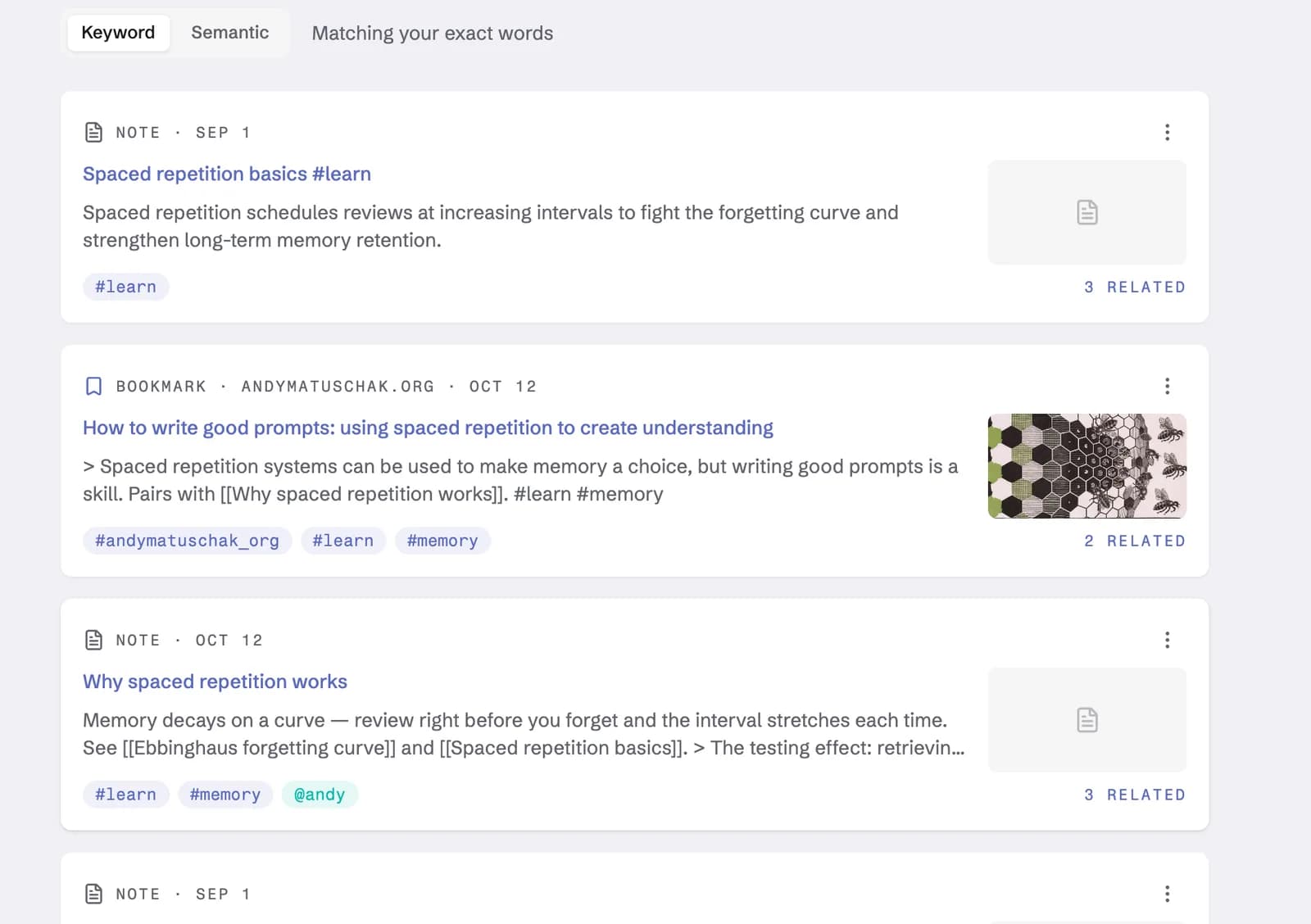Screen dimensions: 1311x924
Task: Open more options for Why spaced repetition works
Action: (x=1167, y=641)
